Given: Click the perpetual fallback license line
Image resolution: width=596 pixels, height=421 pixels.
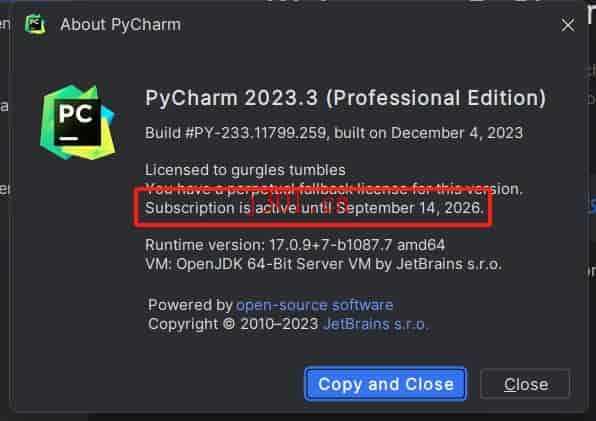Looking at the screenshot, I should pos(334,188).
